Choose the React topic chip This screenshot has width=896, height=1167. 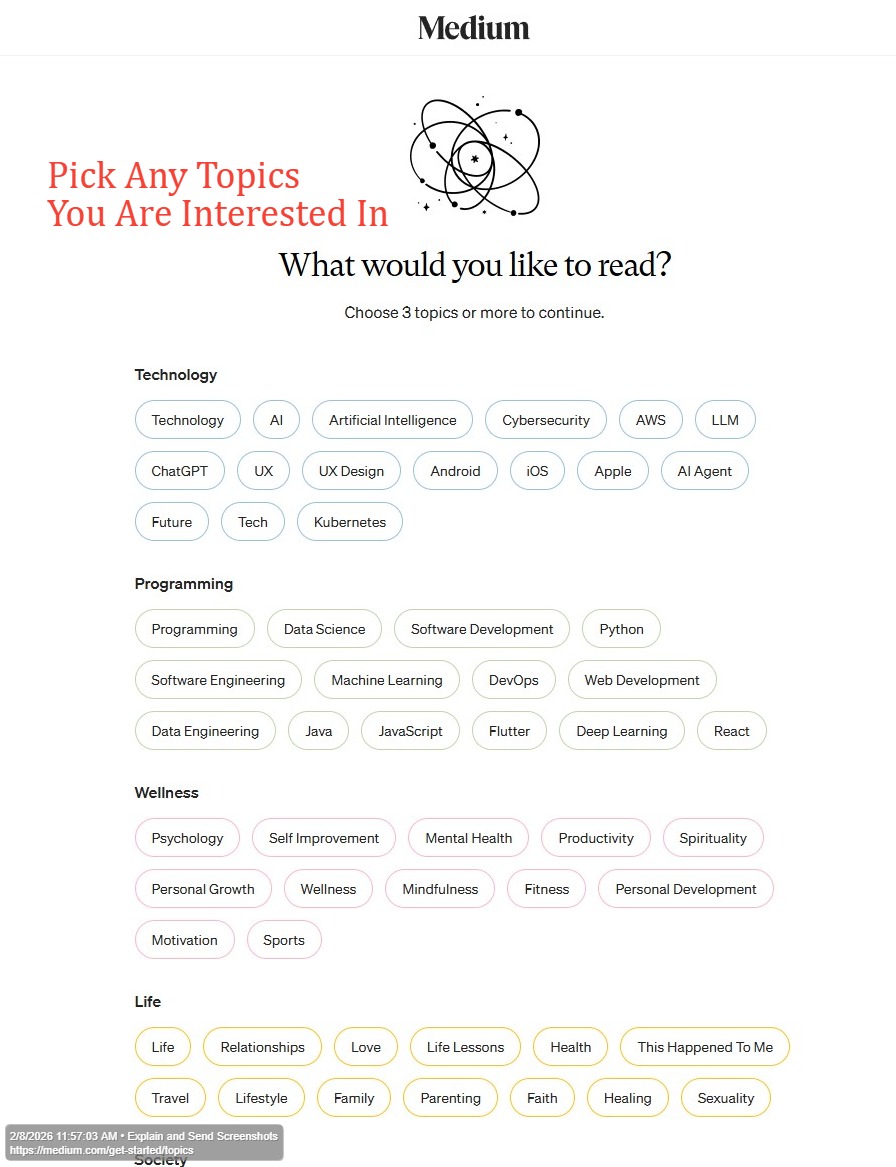point(731,731)
